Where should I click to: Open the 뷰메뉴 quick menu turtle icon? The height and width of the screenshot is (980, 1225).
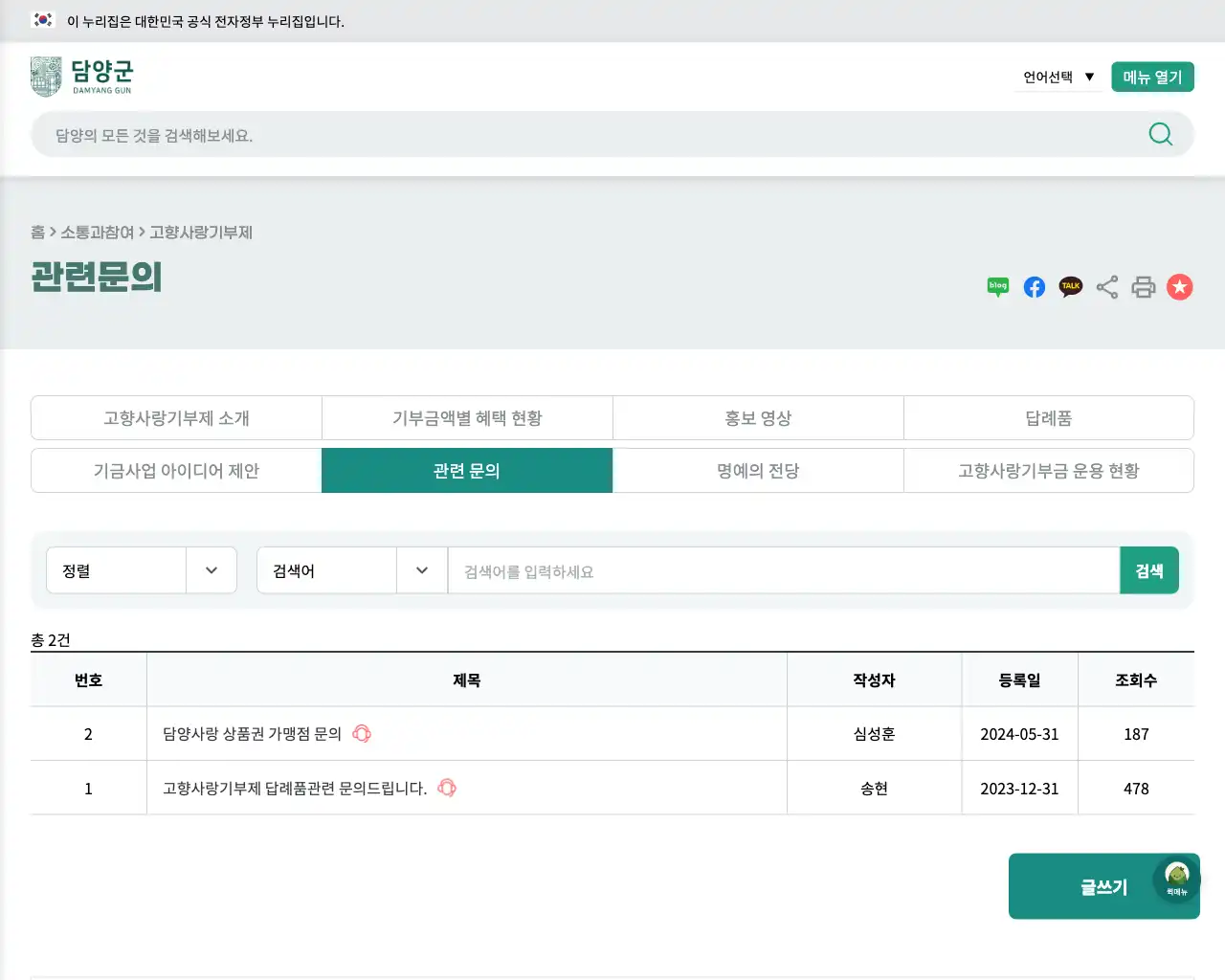tap(1176, 876)
